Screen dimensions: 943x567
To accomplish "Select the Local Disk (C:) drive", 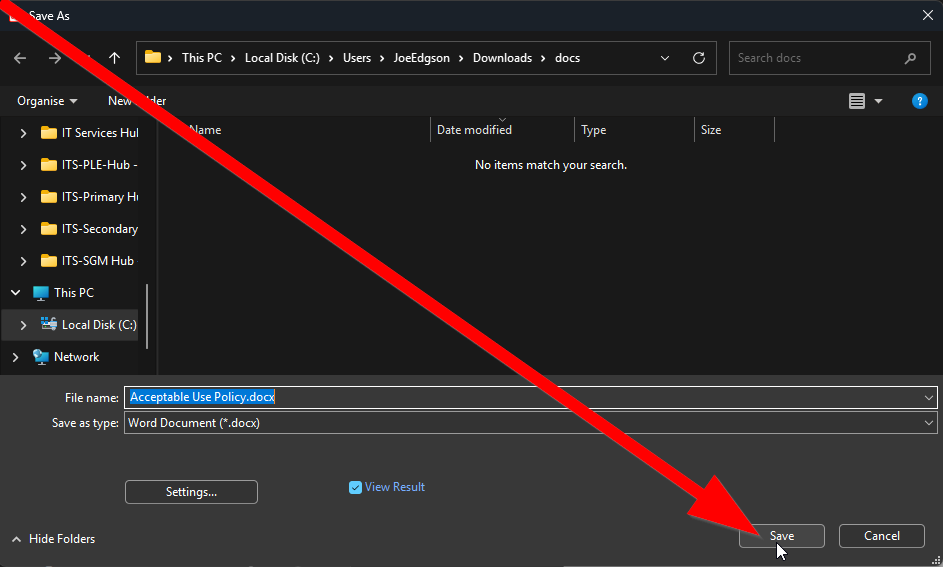I will [x=98, y=325].
